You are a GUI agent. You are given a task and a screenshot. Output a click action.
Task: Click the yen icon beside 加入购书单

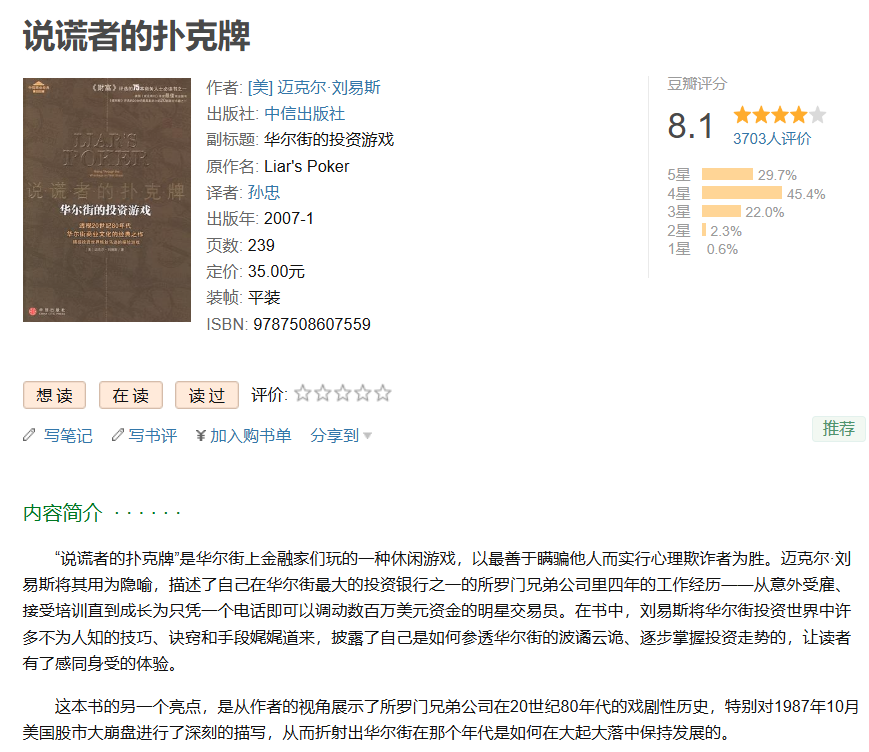tap(201, 436)
